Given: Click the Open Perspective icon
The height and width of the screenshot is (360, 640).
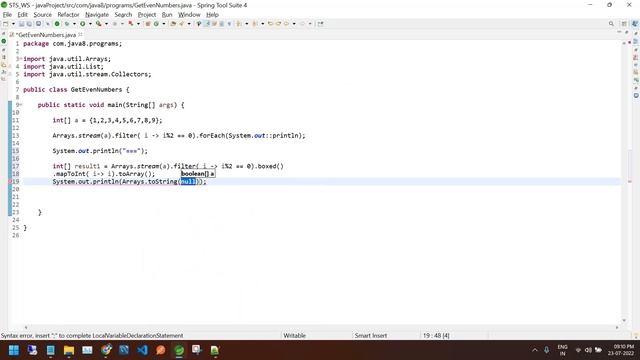Looking at the screenshot, I should tap(624, 24).
